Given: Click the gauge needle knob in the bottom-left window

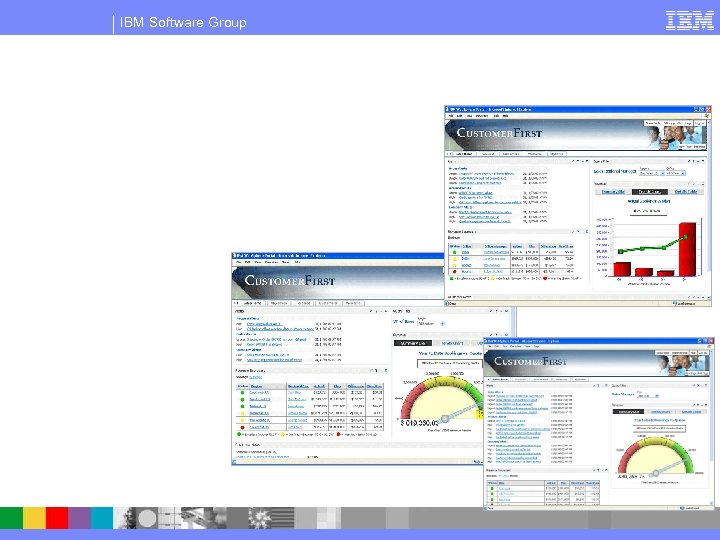Looking at the screenshot, I should [x=444, y=419].
